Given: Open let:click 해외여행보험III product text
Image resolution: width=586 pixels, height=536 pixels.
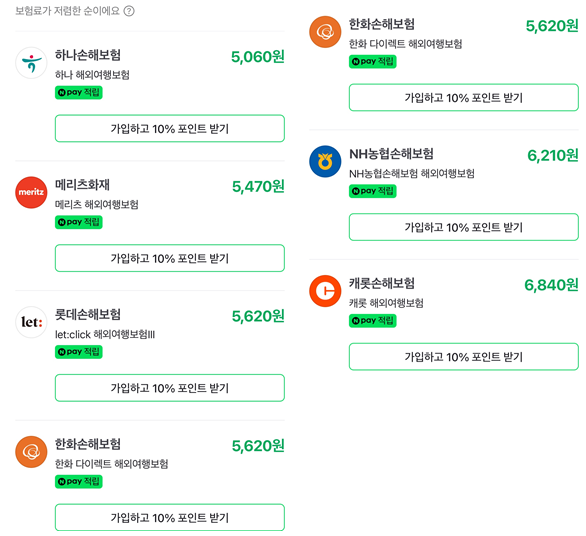Looking at the screenshot, I should [x=105, y=335].
